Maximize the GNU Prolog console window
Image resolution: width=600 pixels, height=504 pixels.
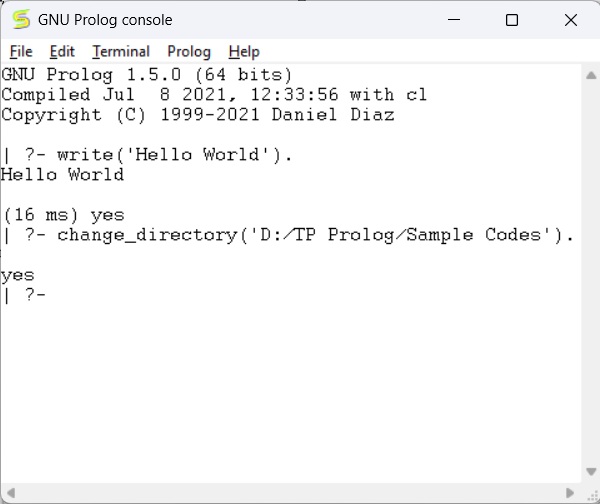[x=512, y=20]
